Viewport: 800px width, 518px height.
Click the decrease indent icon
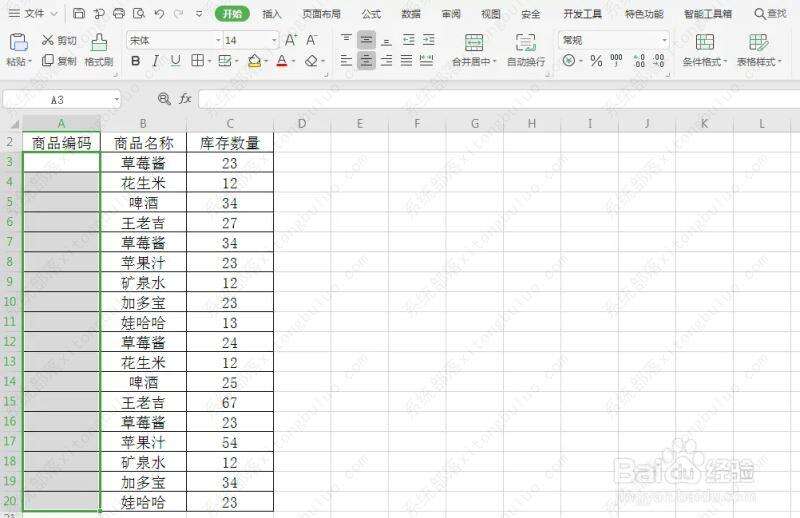coord(409,39)
